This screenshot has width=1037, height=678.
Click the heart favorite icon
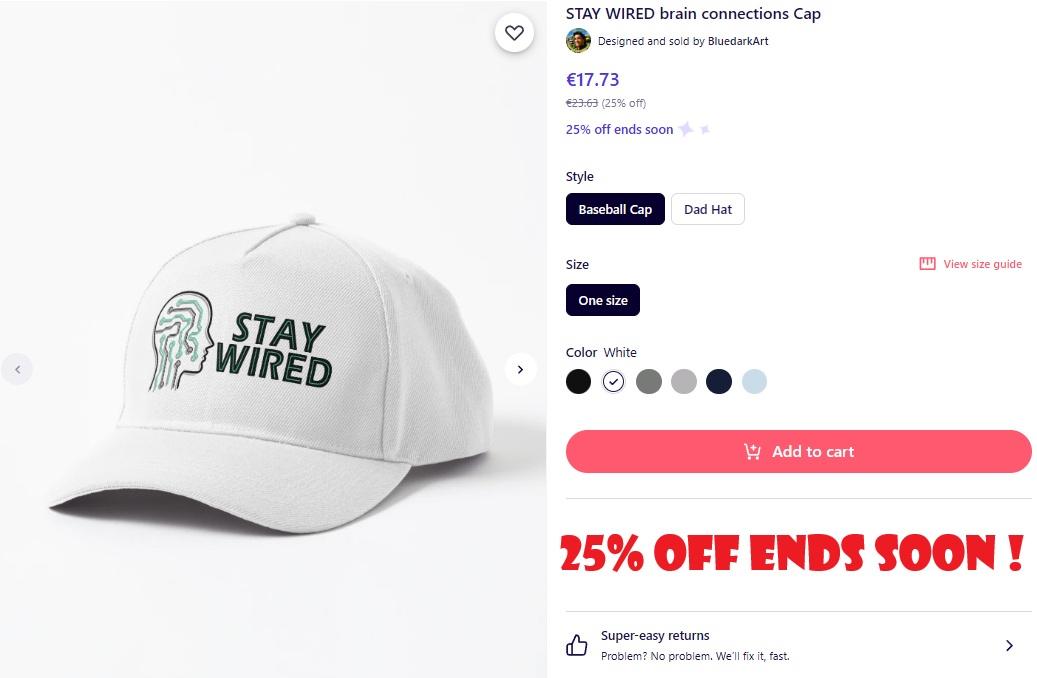click(x=514, y=33)
